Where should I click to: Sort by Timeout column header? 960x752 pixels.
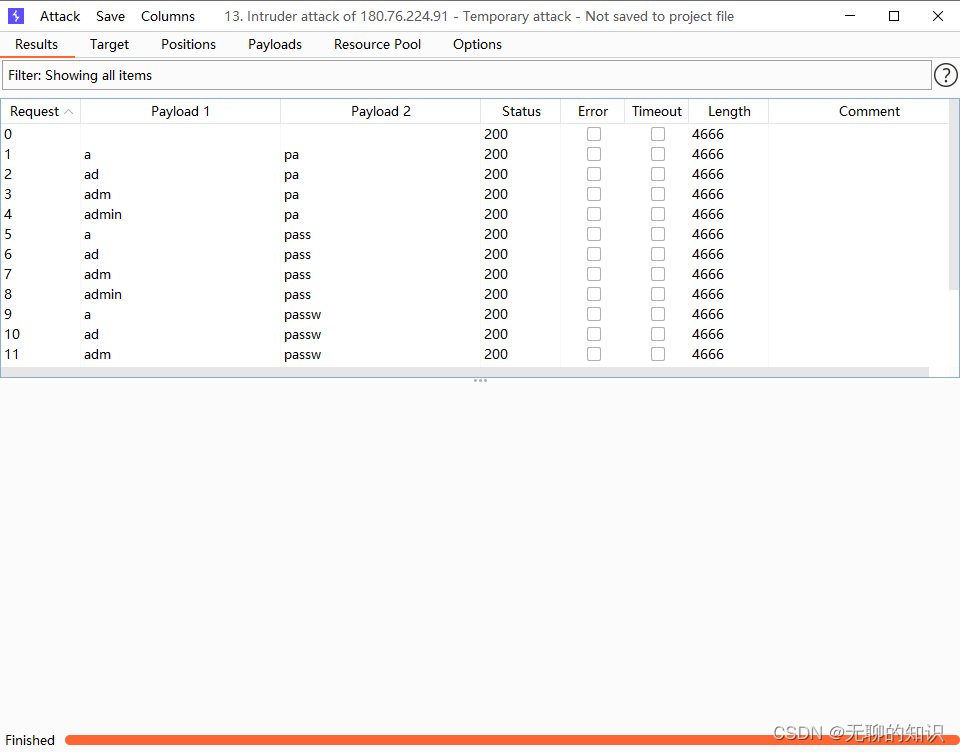(657, 111)
